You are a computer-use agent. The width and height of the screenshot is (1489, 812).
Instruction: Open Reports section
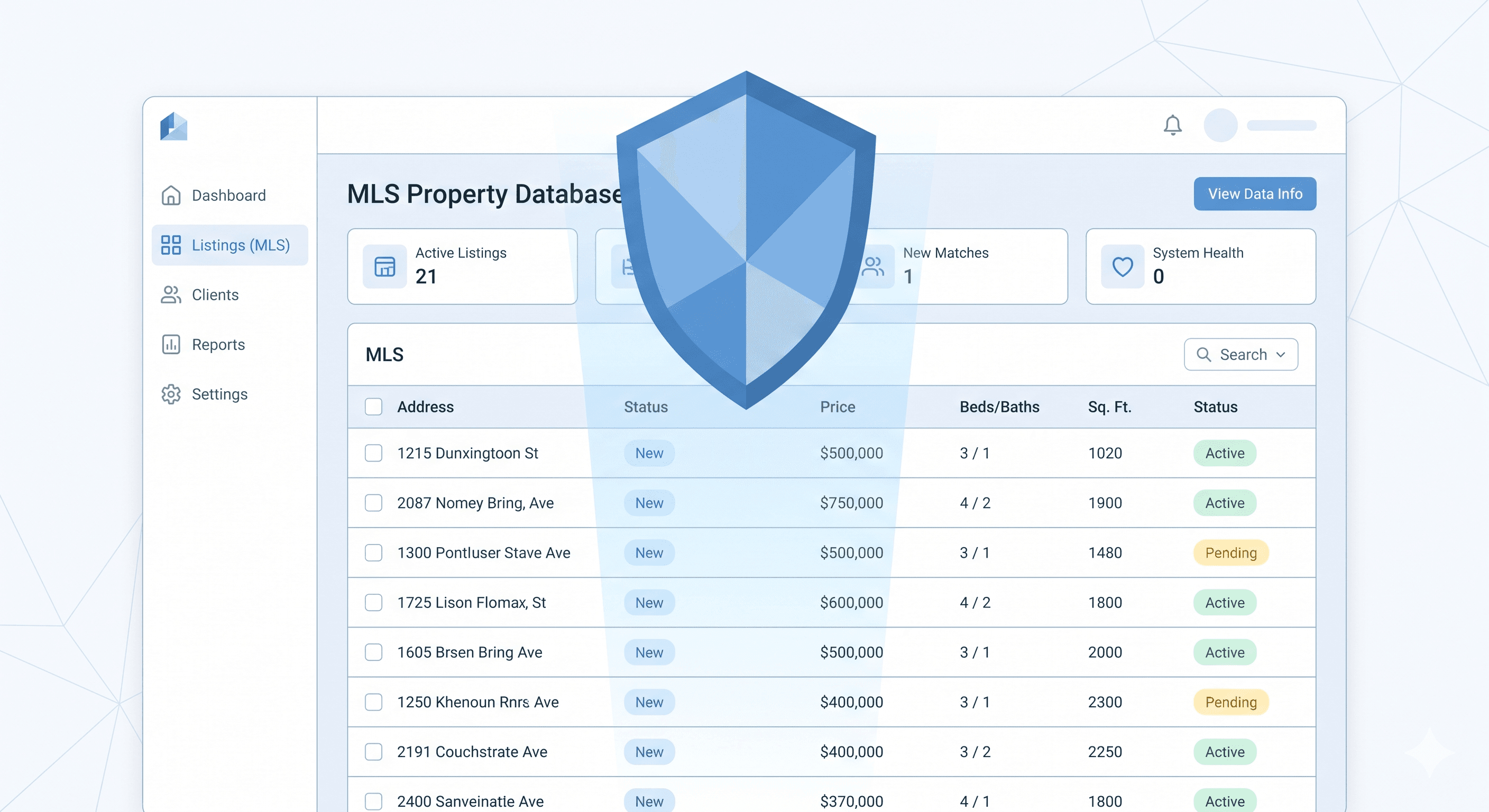click(x=229, y=345)
